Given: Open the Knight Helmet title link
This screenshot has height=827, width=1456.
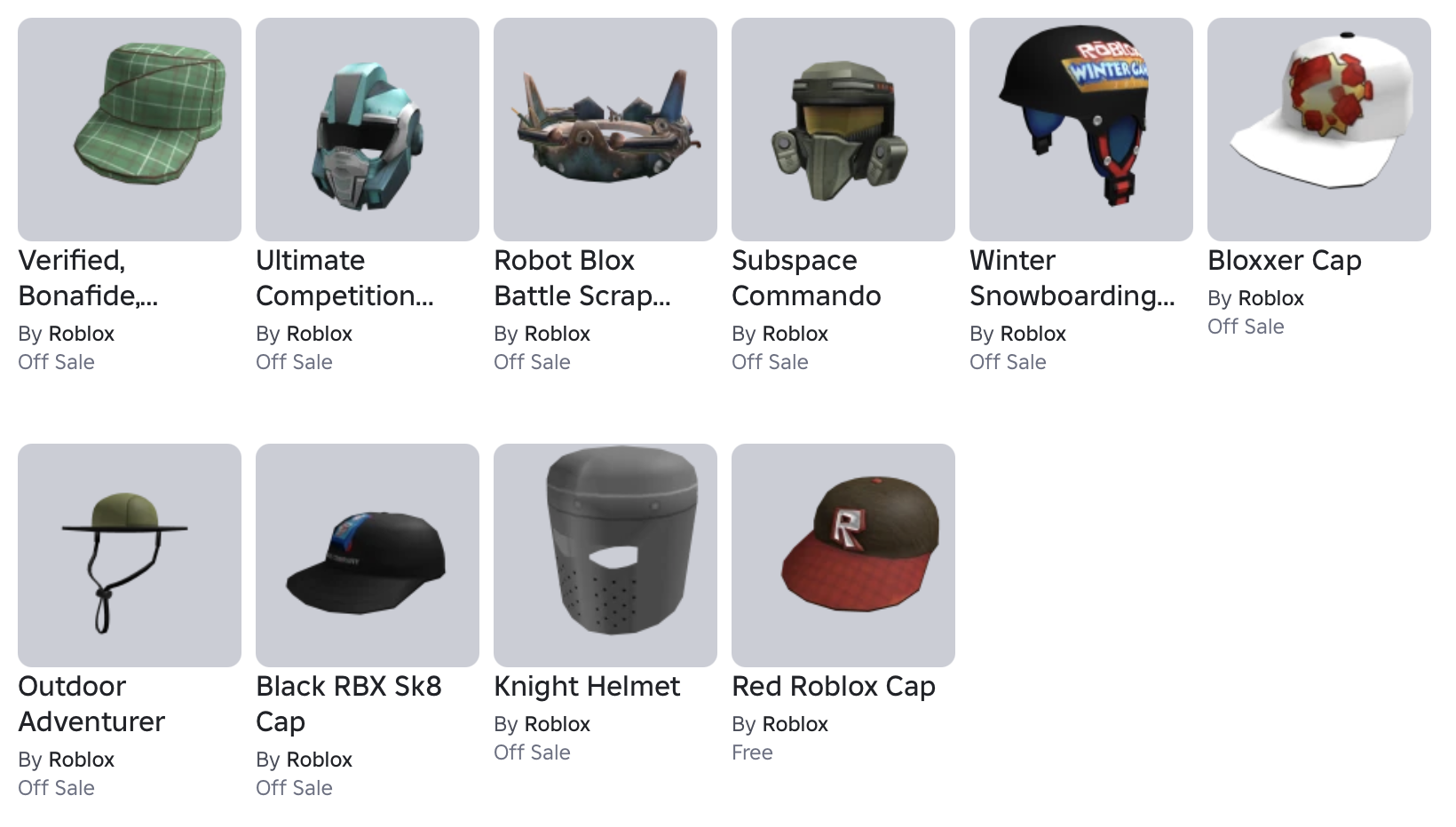Looking at the screenshot, I should coord(587,687).
